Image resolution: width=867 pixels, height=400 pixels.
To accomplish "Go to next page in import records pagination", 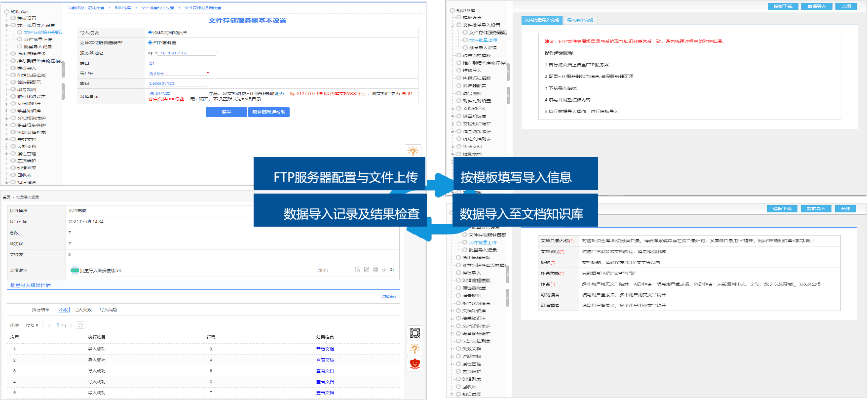I will (x=72, y=325).
